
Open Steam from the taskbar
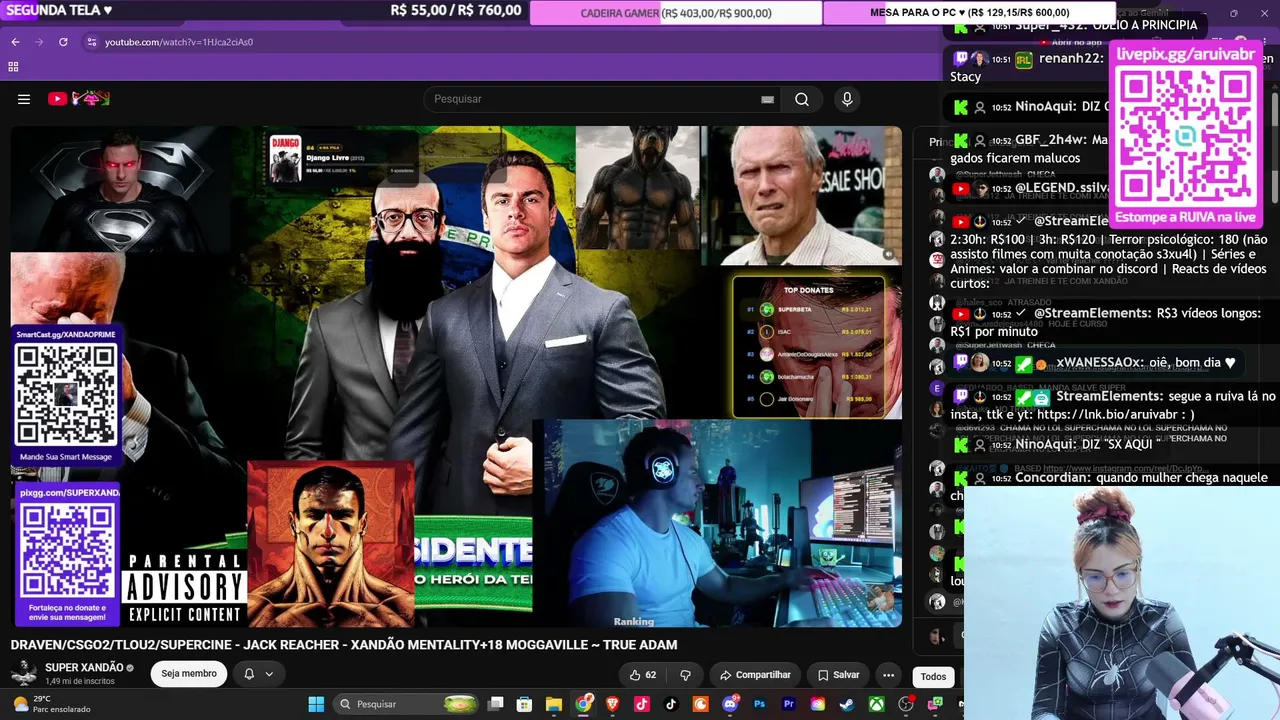tap(847, 704)
